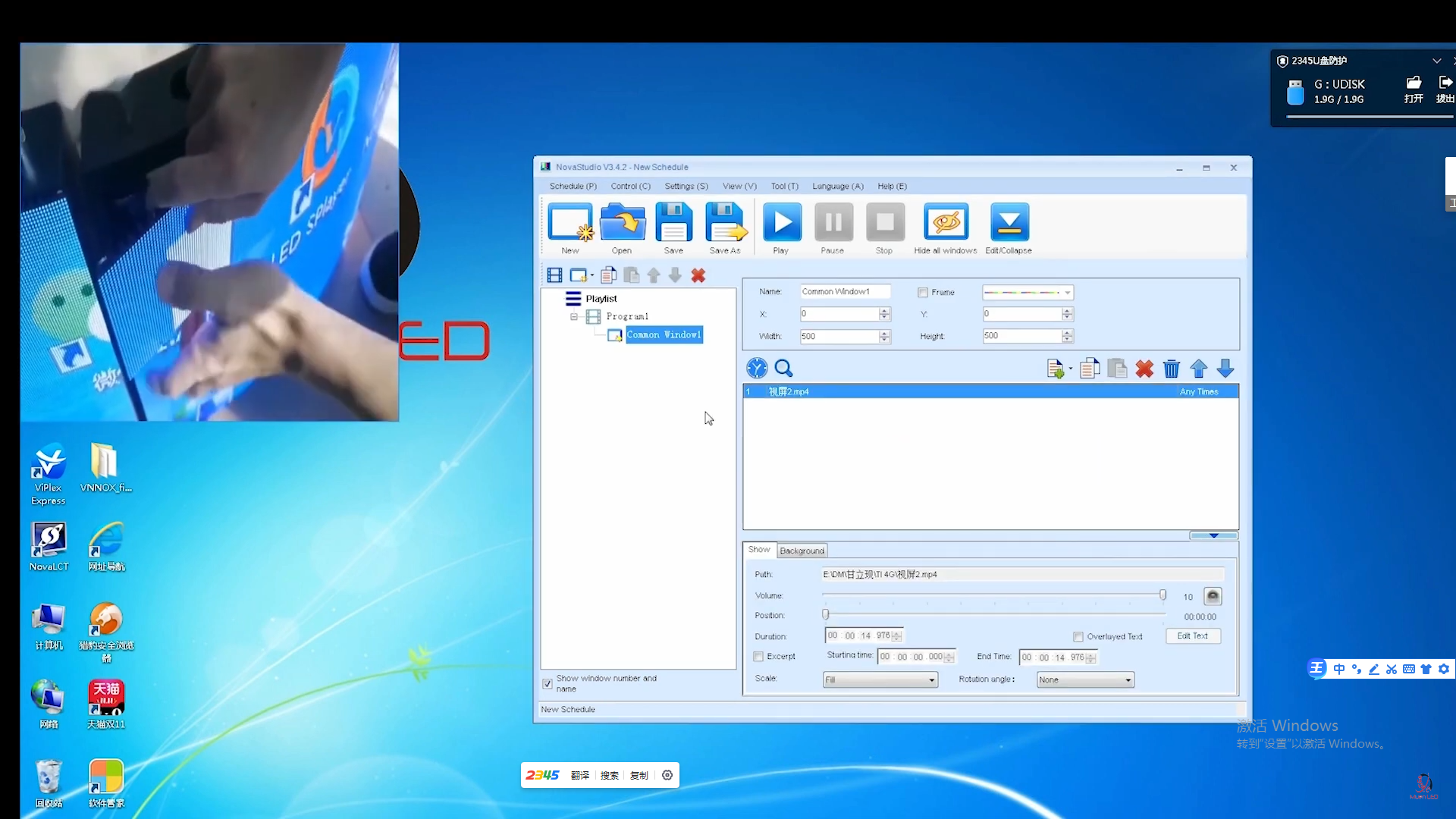Click 复制 in the 2345 toolbar

click(639, 775)
